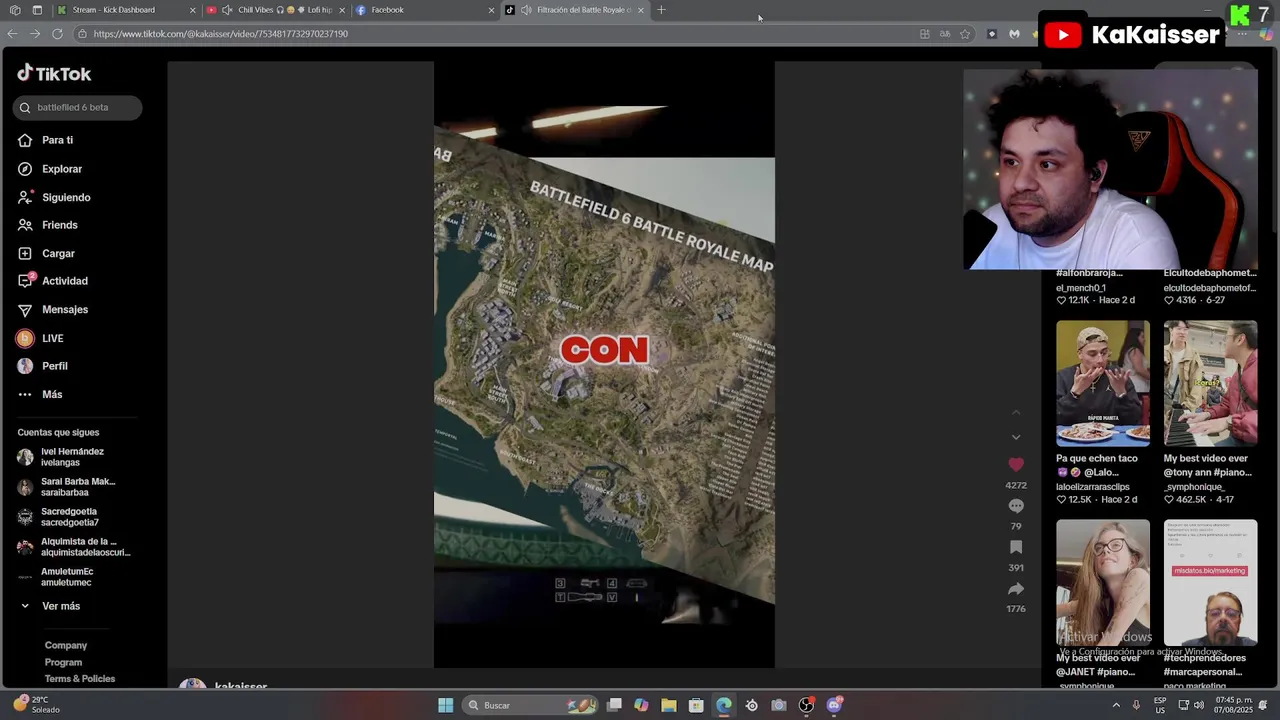The height and width of the screenshot is (720, 1280).
Task: Select the Filtración del Battle Royale tab
Action: click(x=575, y=10)
